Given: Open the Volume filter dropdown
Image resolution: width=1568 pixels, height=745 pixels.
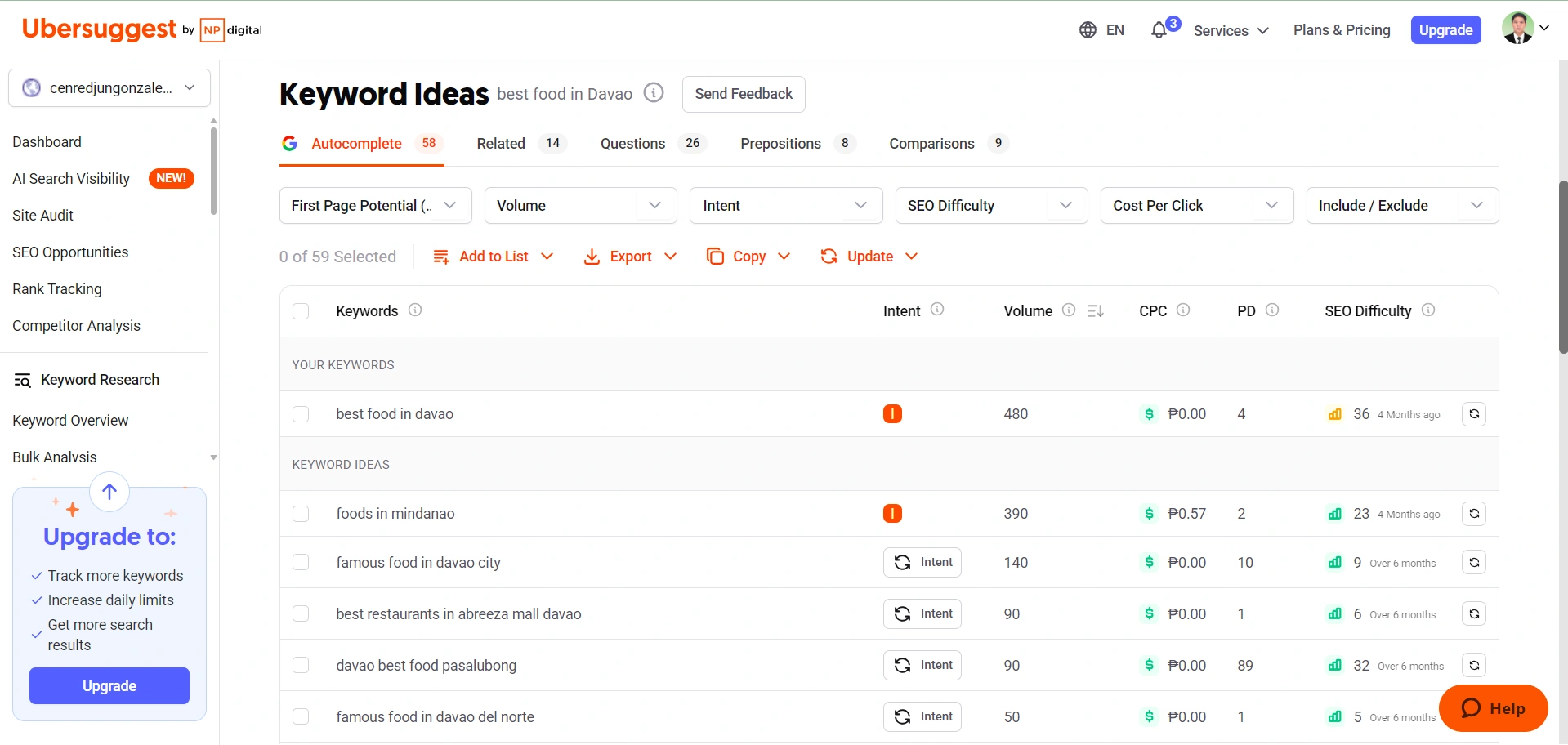Looking at the screenshot, I should click(580, 205).
